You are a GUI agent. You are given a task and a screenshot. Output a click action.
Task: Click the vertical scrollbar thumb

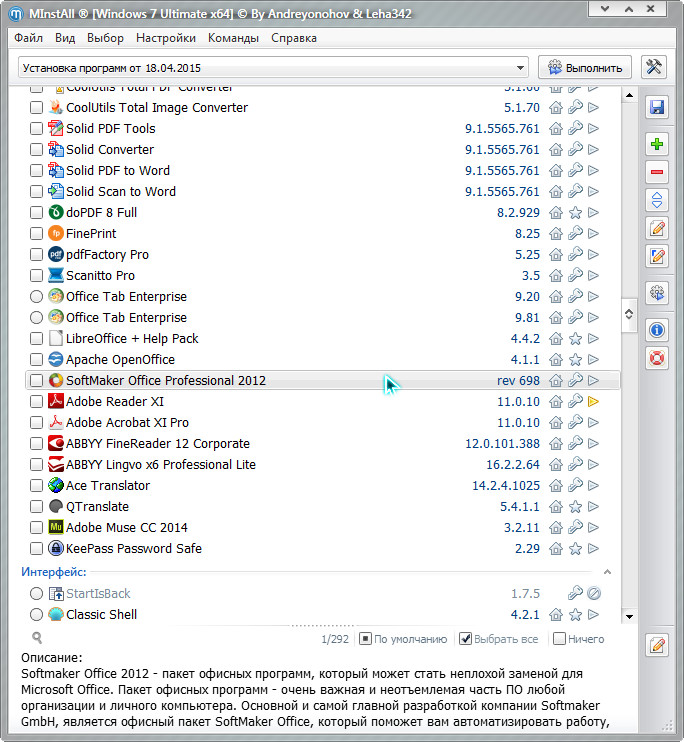click(x=629, y=314)
